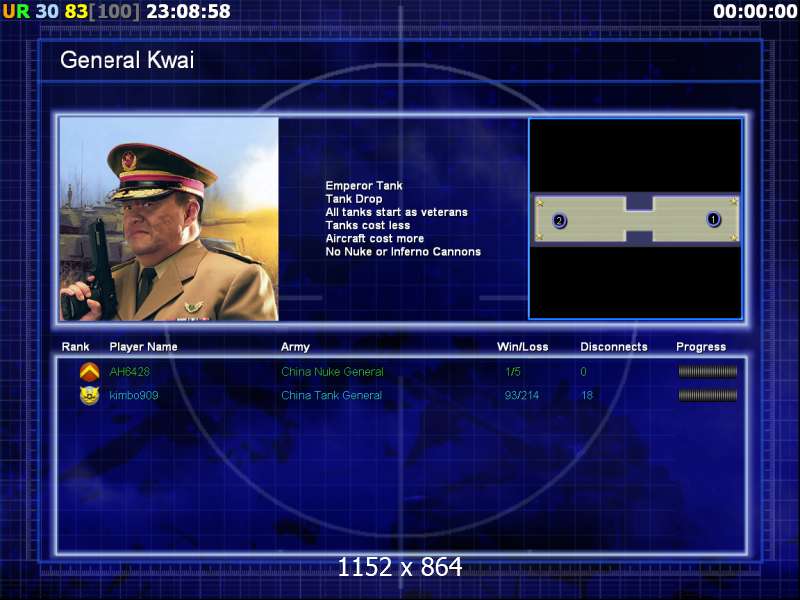Viewport: 800px width, 600px height.
Task: Click the Tanks cost less line
Action: (x=368, y=226)
